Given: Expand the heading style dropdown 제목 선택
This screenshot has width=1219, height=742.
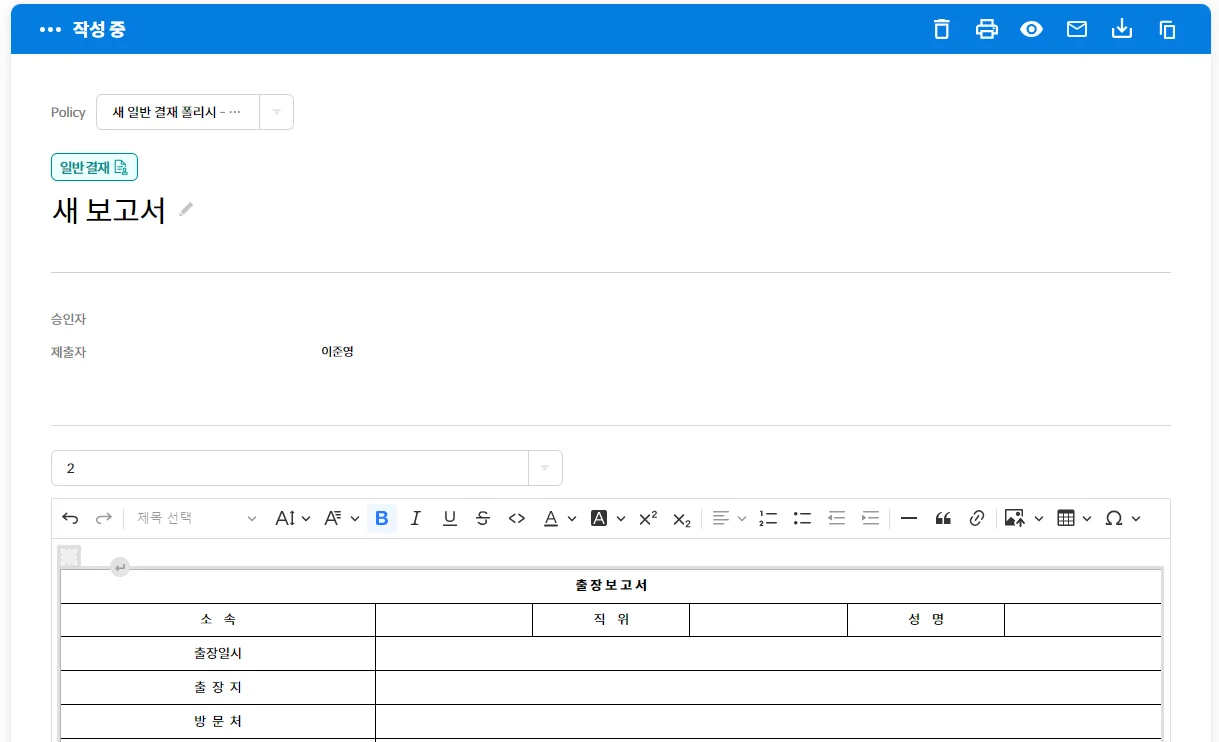Looking at the screenshot, I should (x=196, y=518).
